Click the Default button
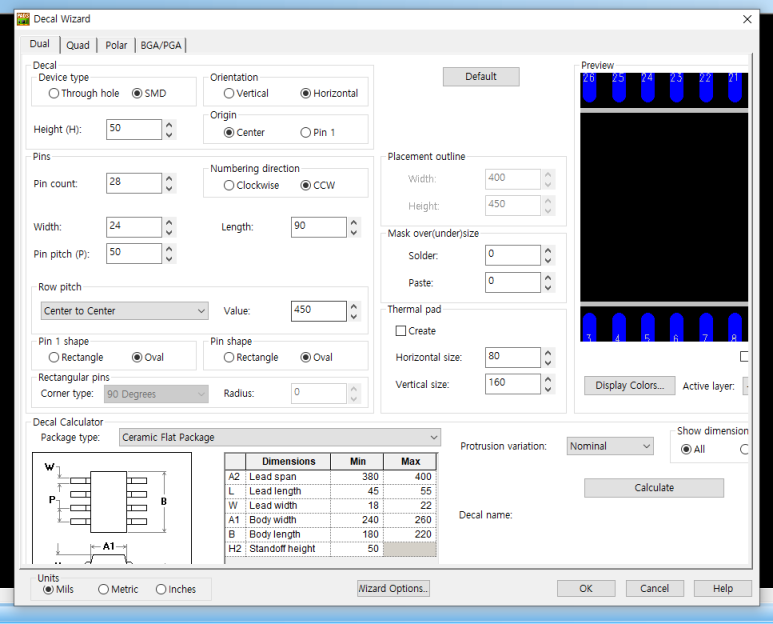 (x=481, y=77)
